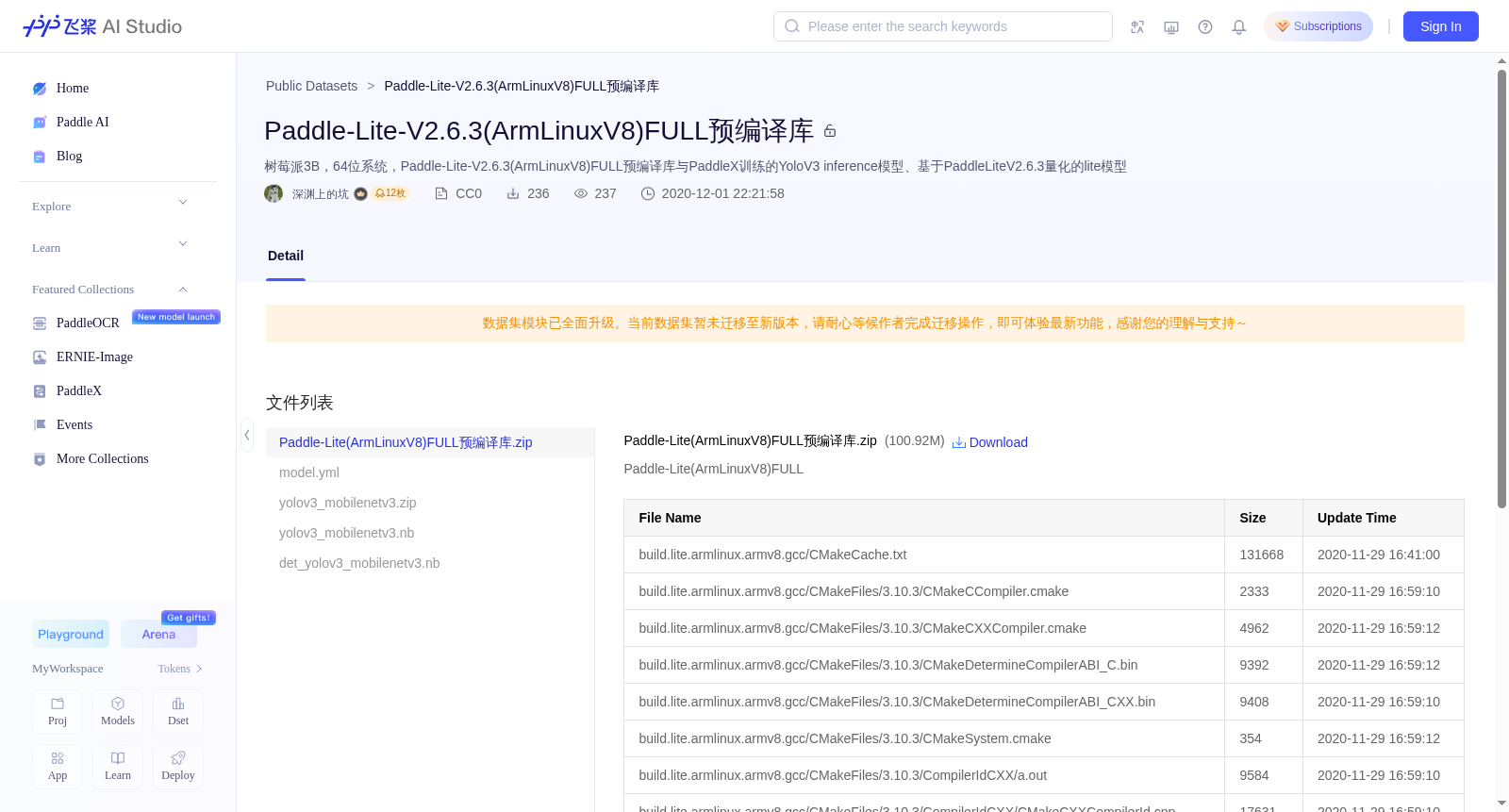Select model.yml in file list
This screenshot has width=1509, height=812.
point(430,472)
